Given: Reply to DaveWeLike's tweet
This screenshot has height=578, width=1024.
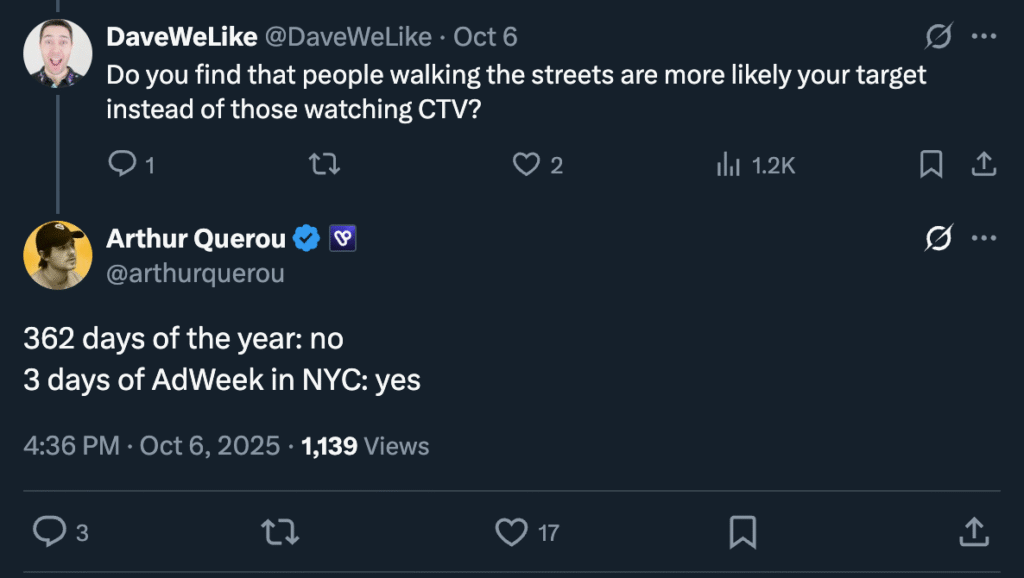Looking at the screenshot, I should click(121, 164).
